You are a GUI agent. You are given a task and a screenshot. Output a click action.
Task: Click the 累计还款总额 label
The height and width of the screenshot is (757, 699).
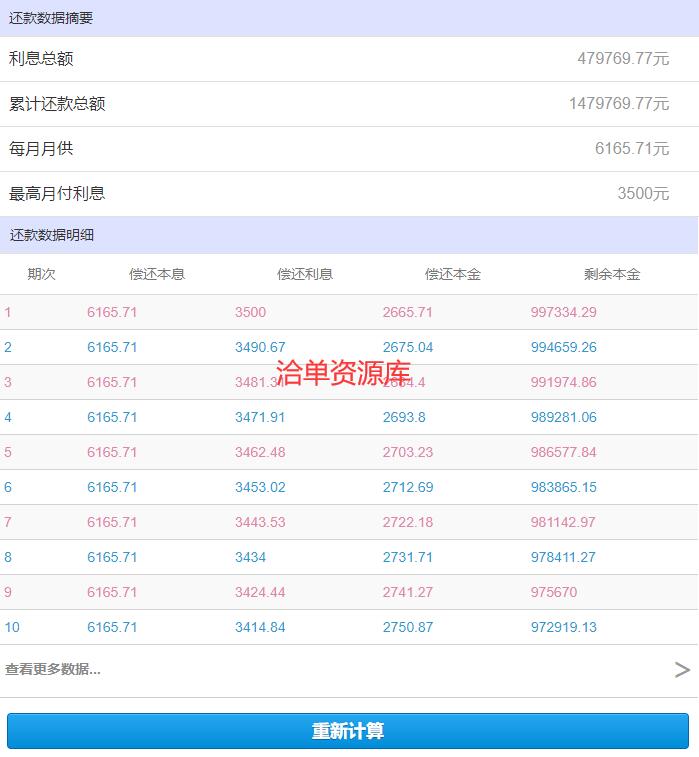click(57, 104)
